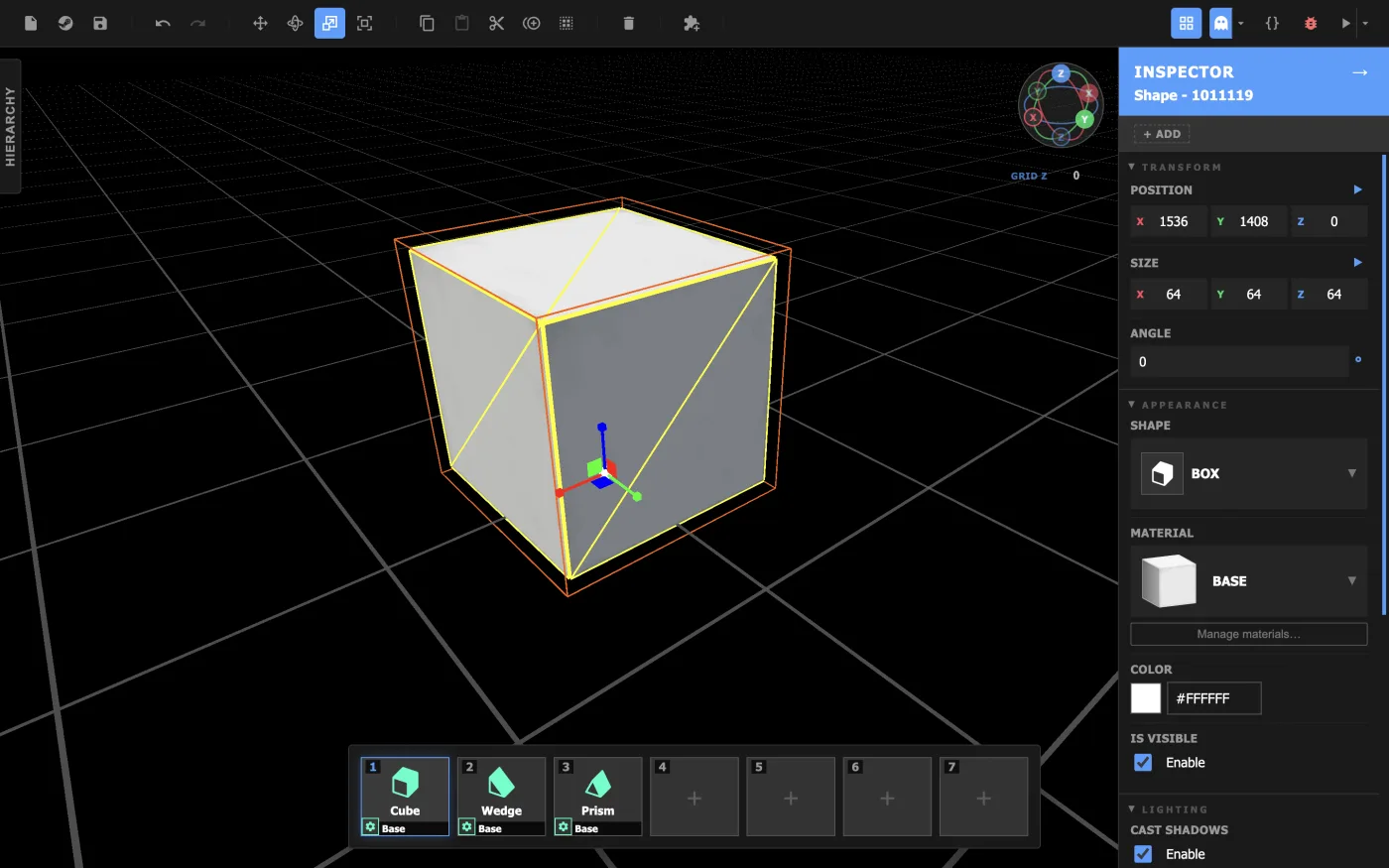Viewport: 1389px width, 868px height.
Task: Select the Wedge slot in the hotbar
Action: click(501, 797)
